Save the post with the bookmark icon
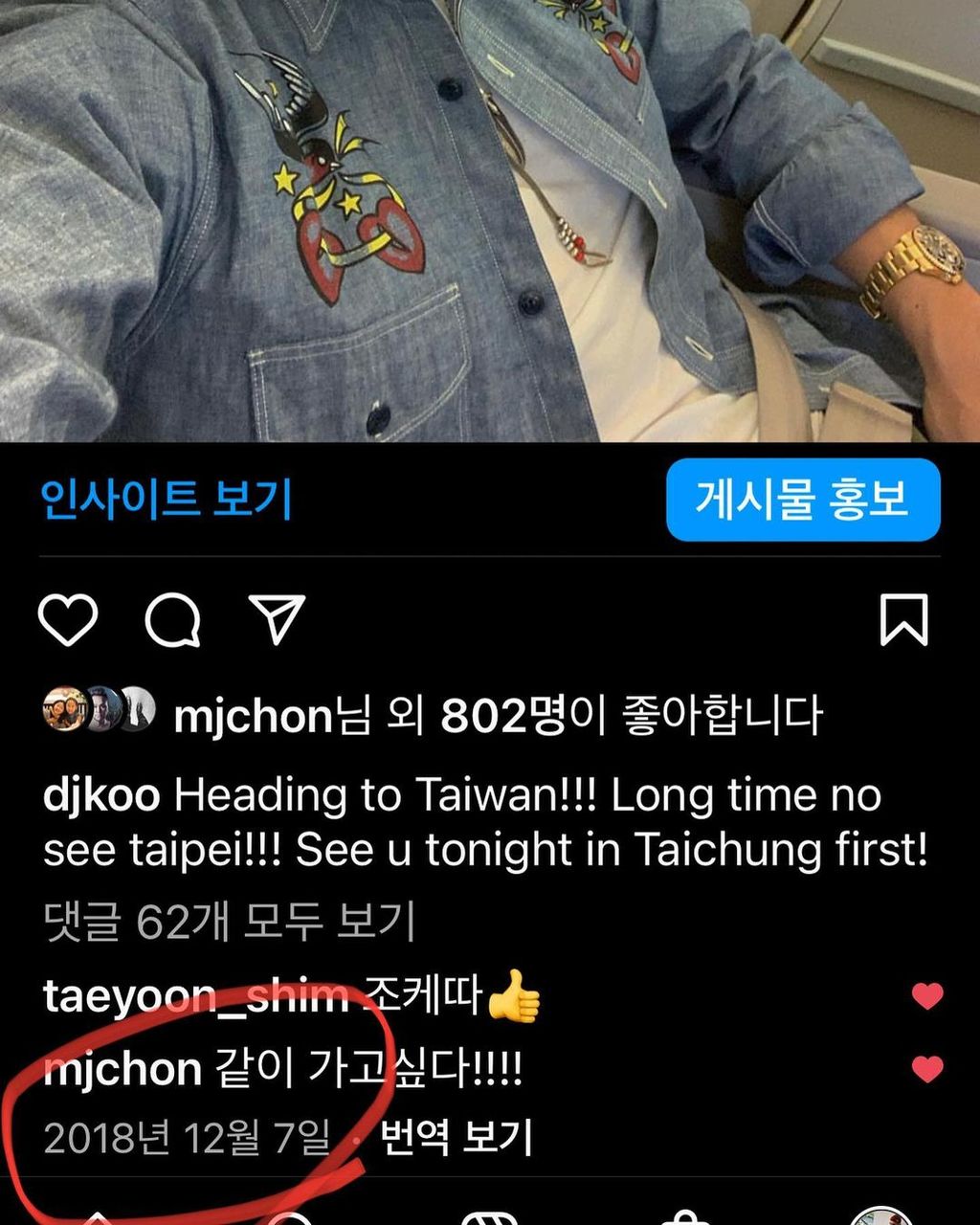 (x=903, y=619)
